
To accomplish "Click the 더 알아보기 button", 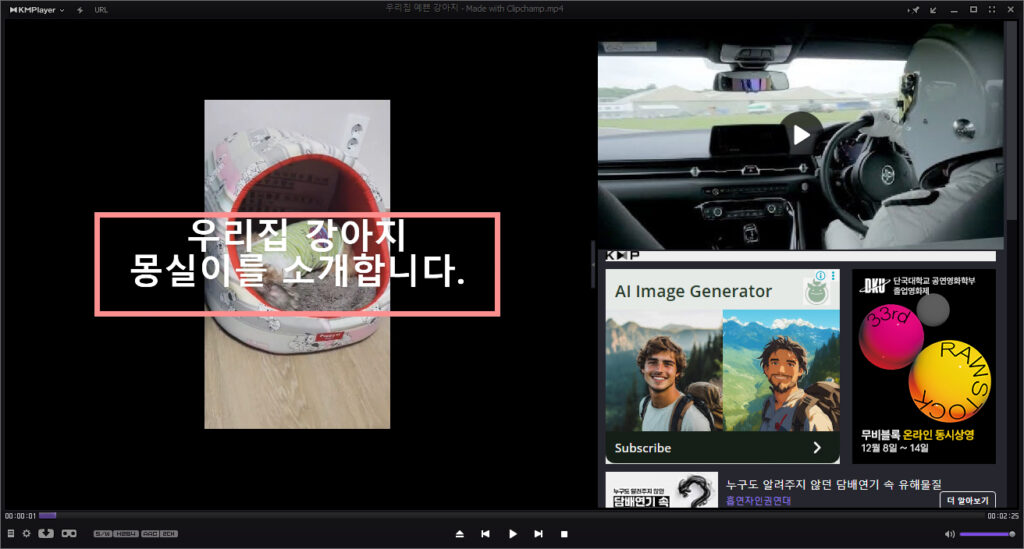I will [967, 500].
